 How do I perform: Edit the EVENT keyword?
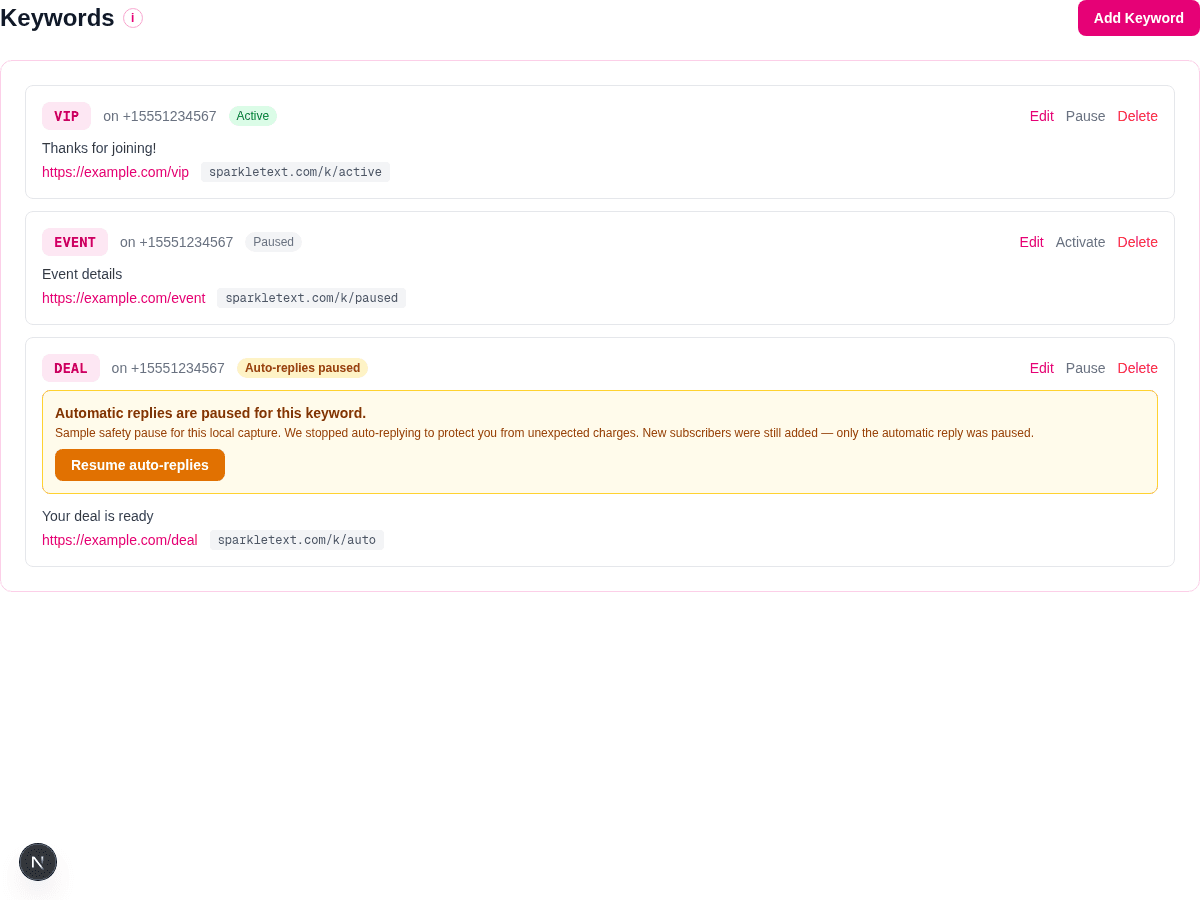(1032, 242)
